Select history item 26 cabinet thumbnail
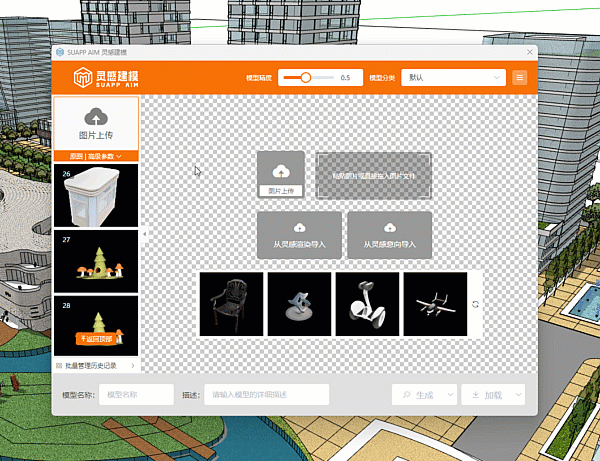The height and width of the screenshot is (461, 600). click(x=95, y=197)
